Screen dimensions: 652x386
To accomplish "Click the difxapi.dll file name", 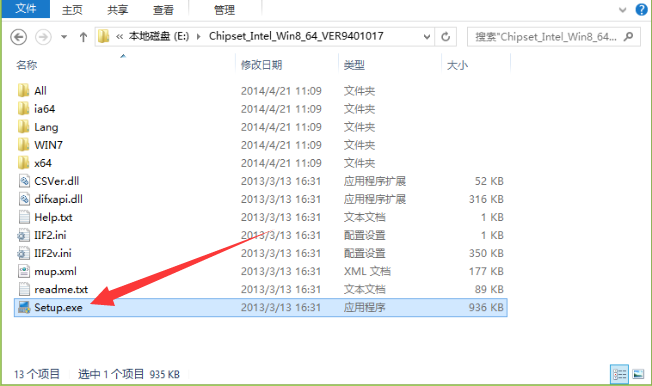I will pyautogui.click(x=58, y=199).
